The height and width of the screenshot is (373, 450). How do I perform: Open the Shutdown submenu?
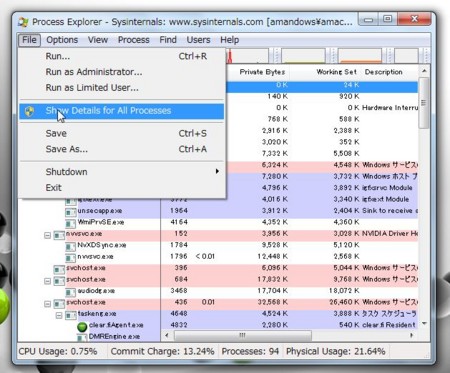pyautogui.click(x=122, y=172)
